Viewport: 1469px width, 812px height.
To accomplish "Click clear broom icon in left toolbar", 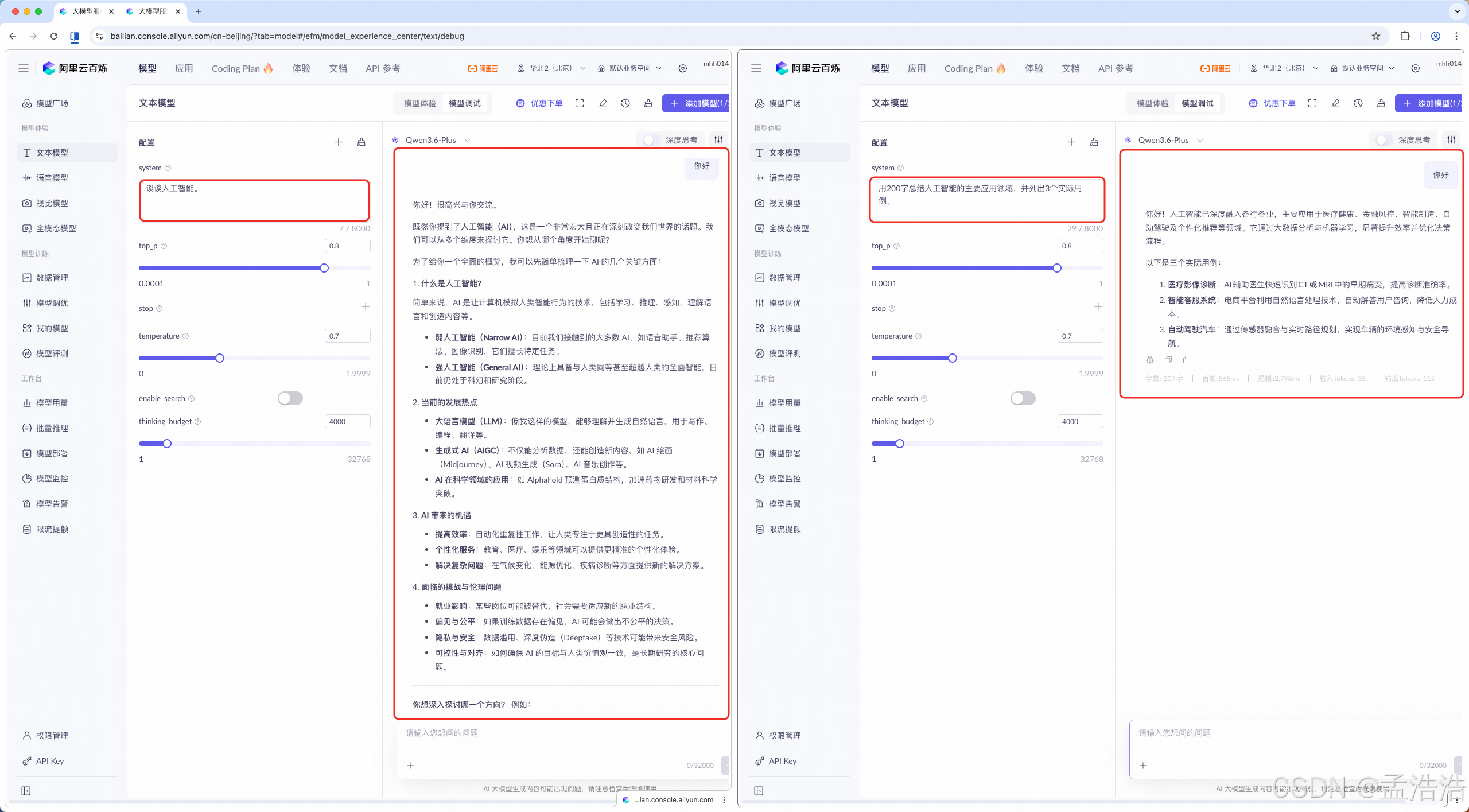I will click(648, 103).
